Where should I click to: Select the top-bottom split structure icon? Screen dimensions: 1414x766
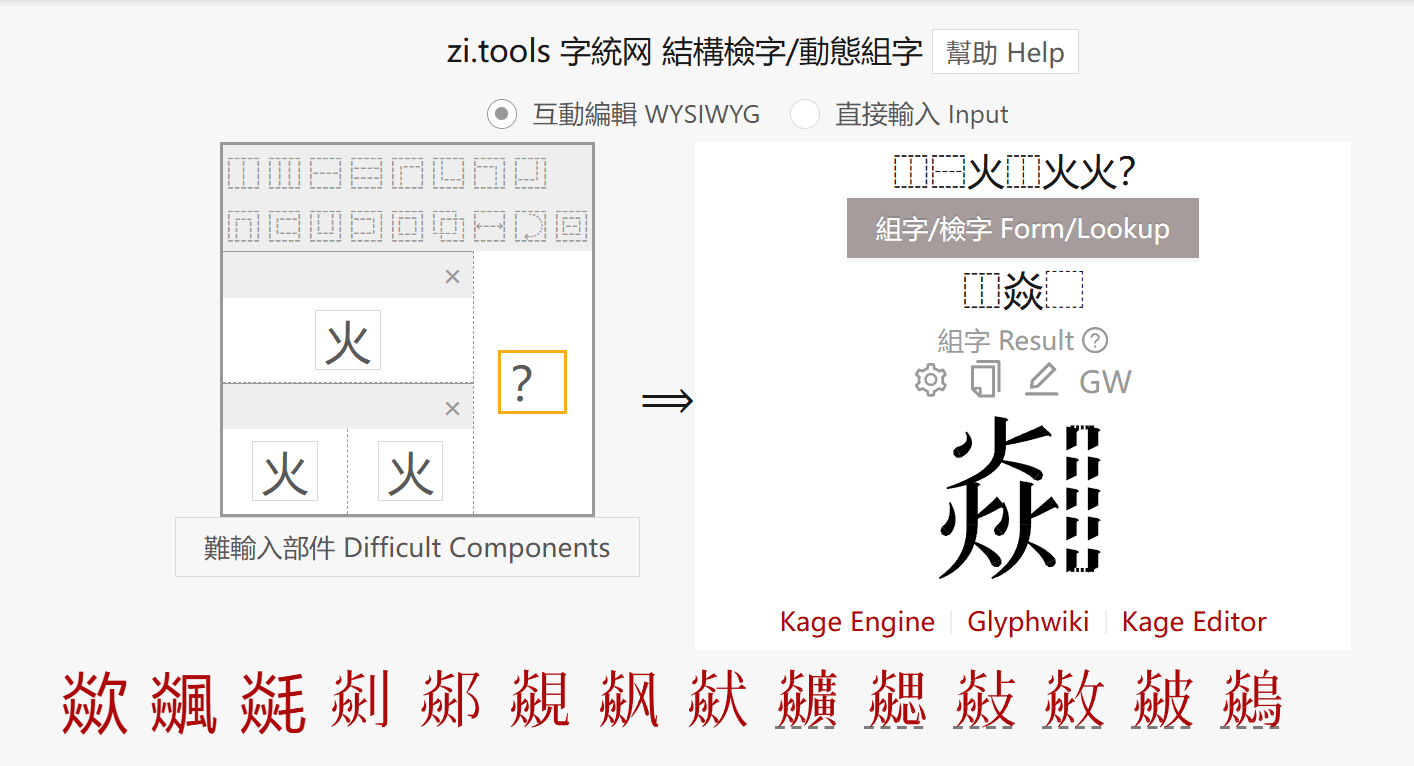[326, 173]
